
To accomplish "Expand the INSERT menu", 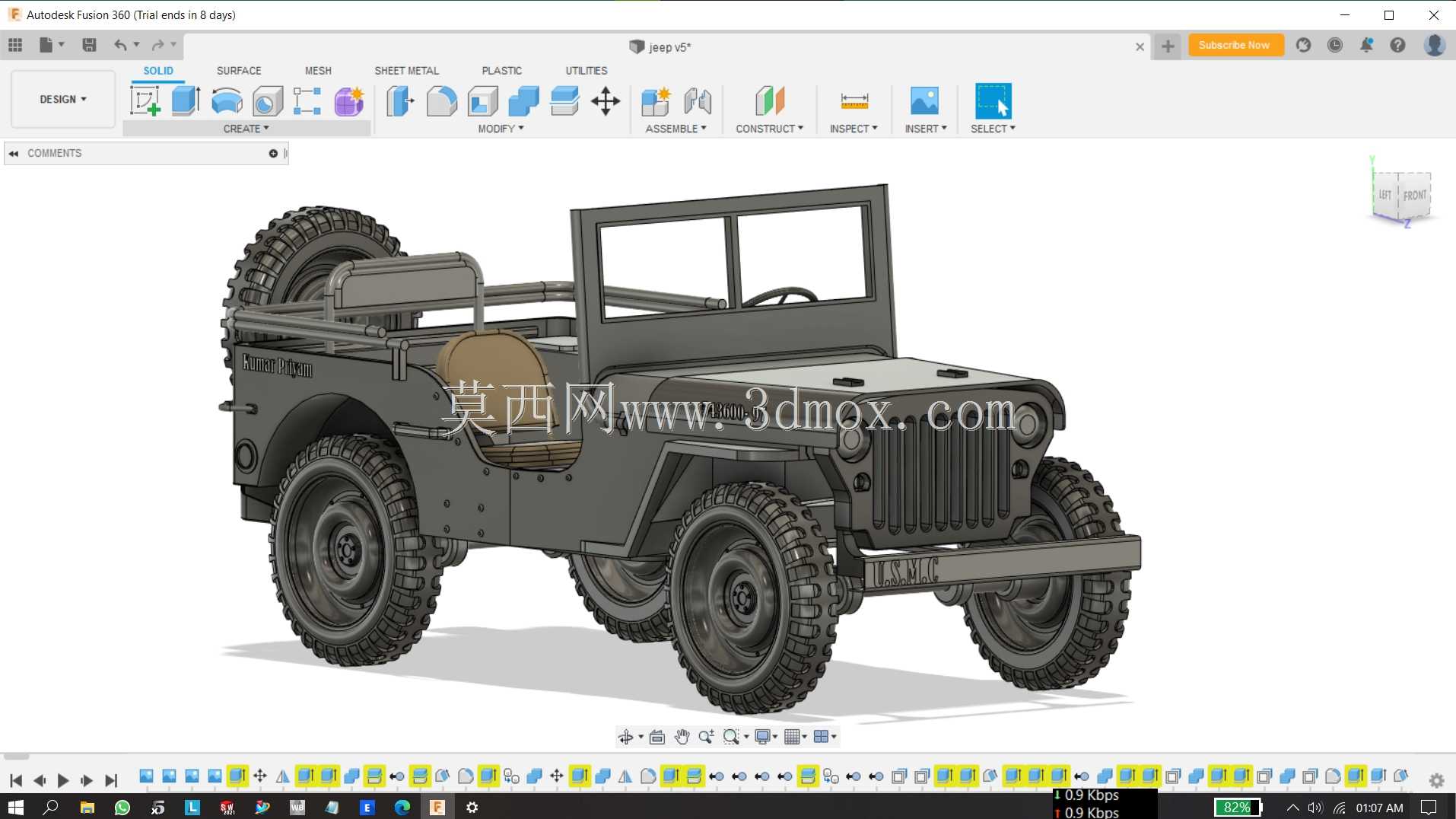I will pos(925,129).
